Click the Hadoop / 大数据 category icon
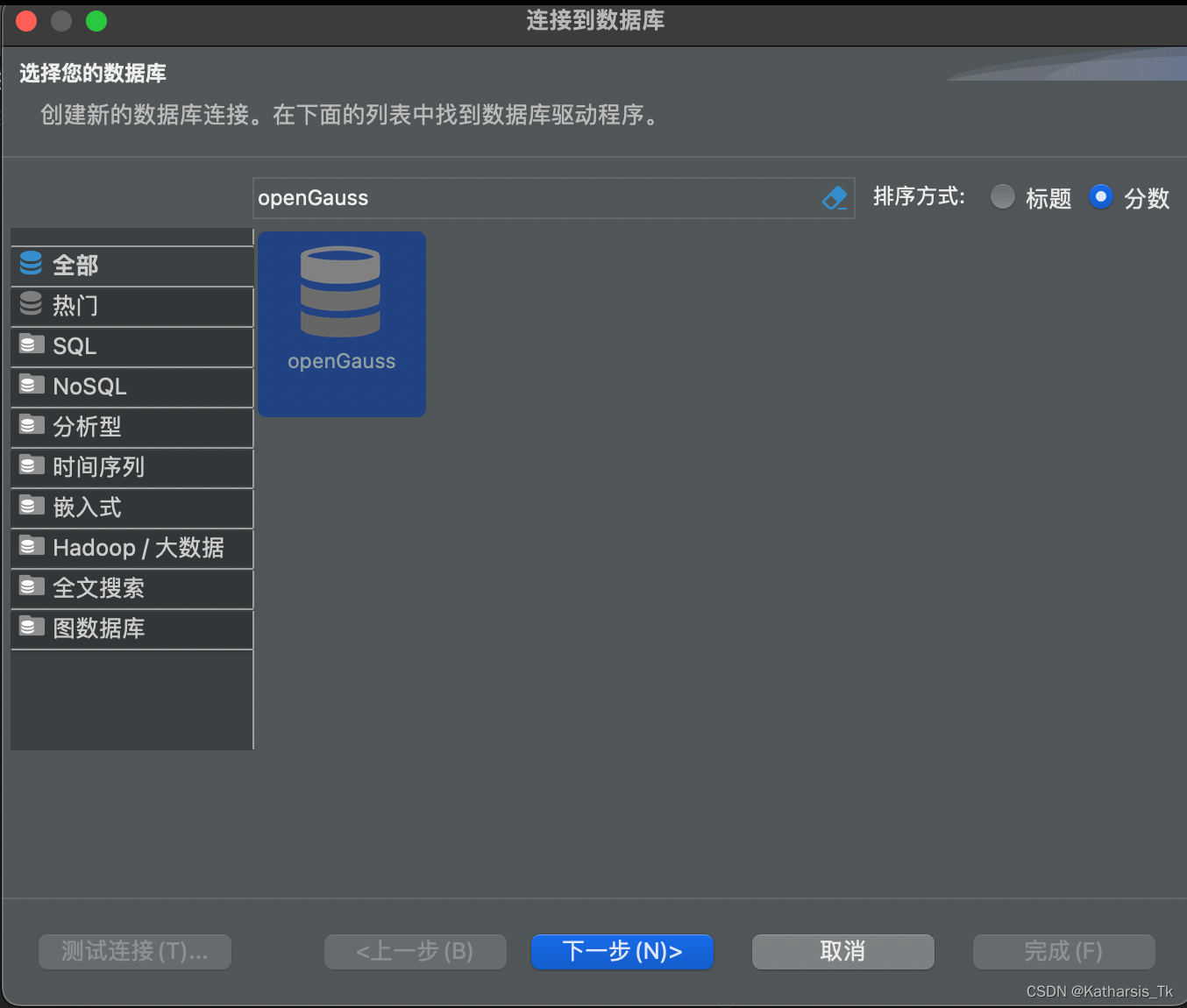 (x=31, y=545)
